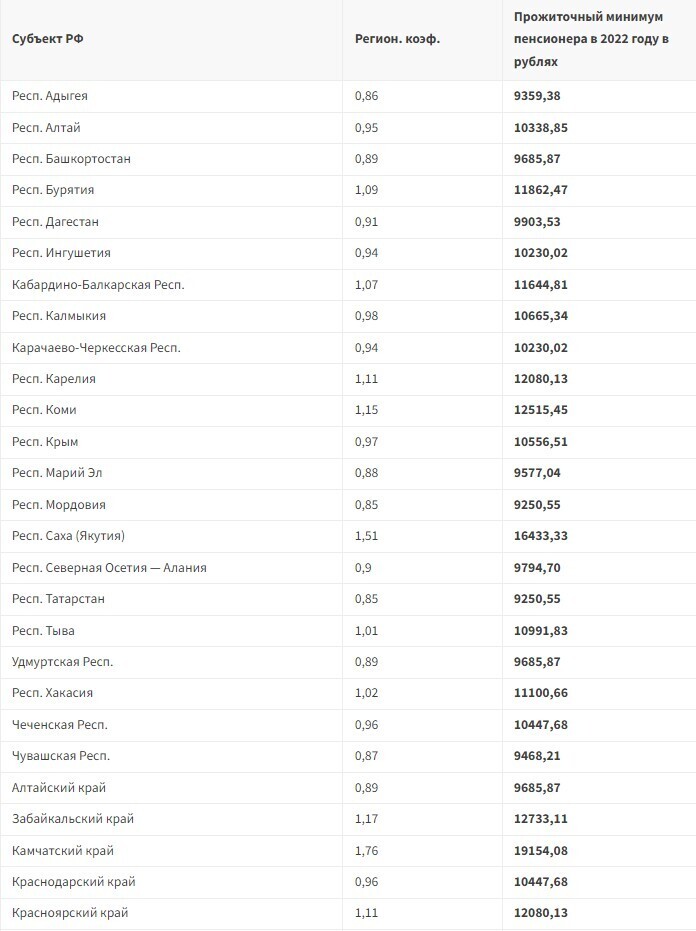The image size is (696, 931).
Task: Click the 9903,53 amount for Дагестан
Action: (x=540, y=222)
